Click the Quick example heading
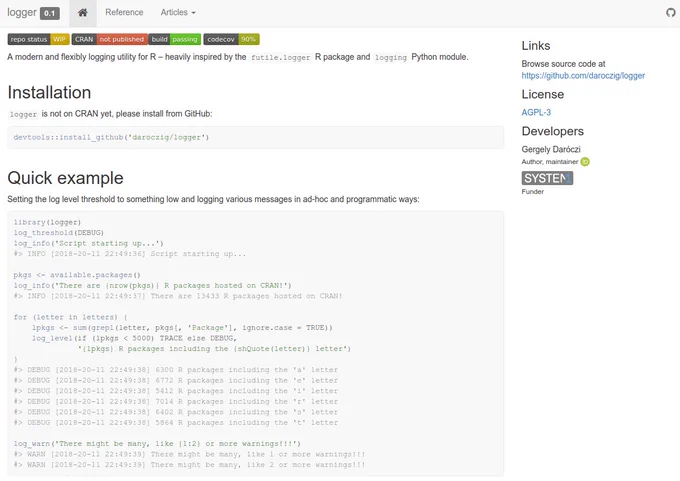Screen dimensions: 680x481 [65, 178]
